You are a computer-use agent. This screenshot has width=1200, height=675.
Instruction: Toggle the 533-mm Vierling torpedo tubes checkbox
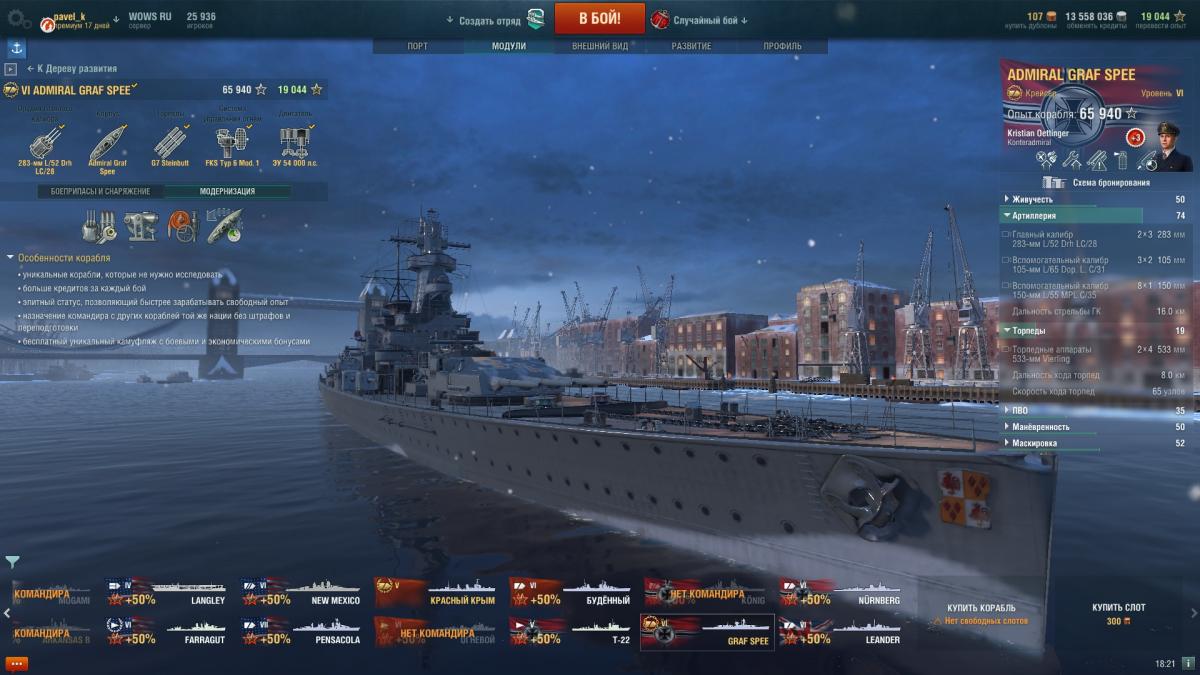point(1006,349)
